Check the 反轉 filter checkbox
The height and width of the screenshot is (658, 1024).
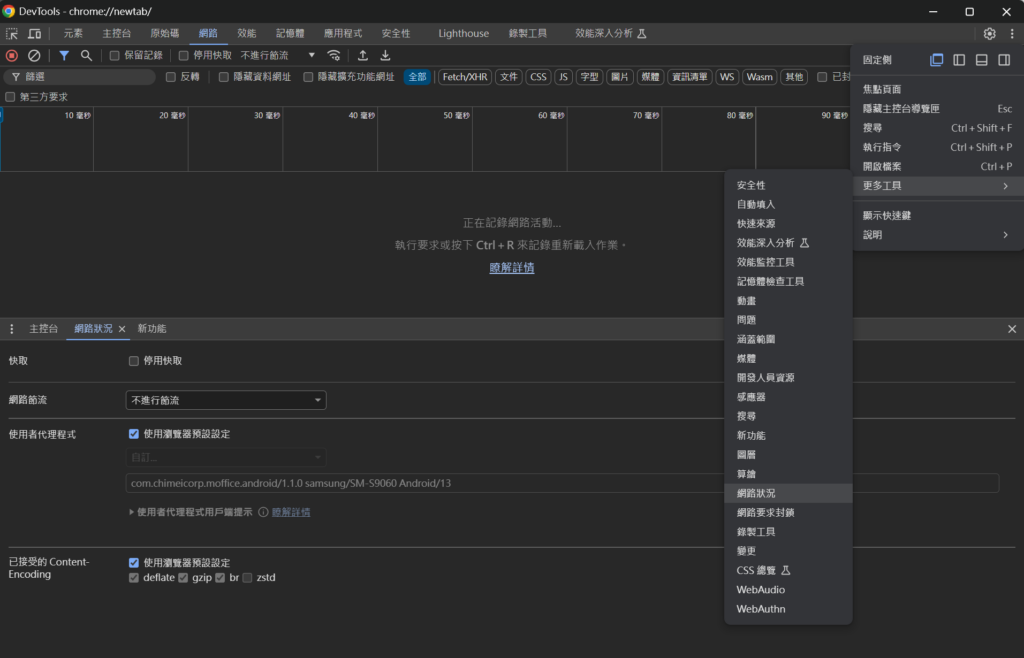coord(170,77)
